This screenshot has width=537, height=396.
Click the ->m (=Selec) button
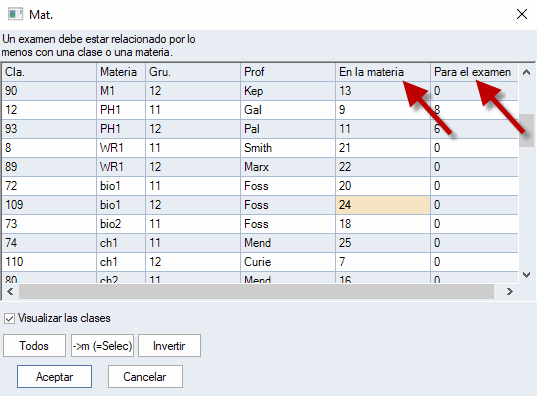tap(102, 346)
